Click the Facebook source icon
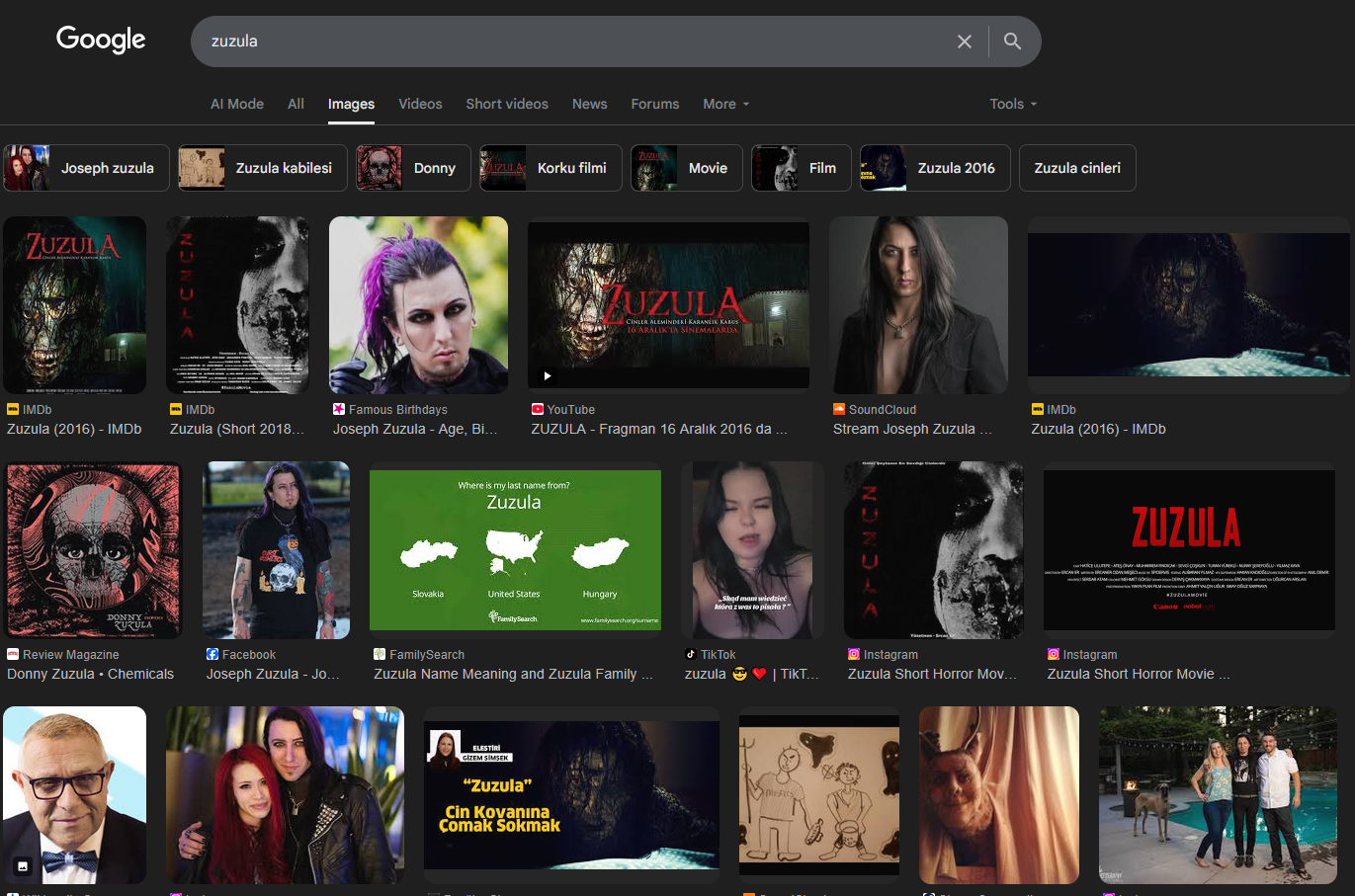 point(212,654)
